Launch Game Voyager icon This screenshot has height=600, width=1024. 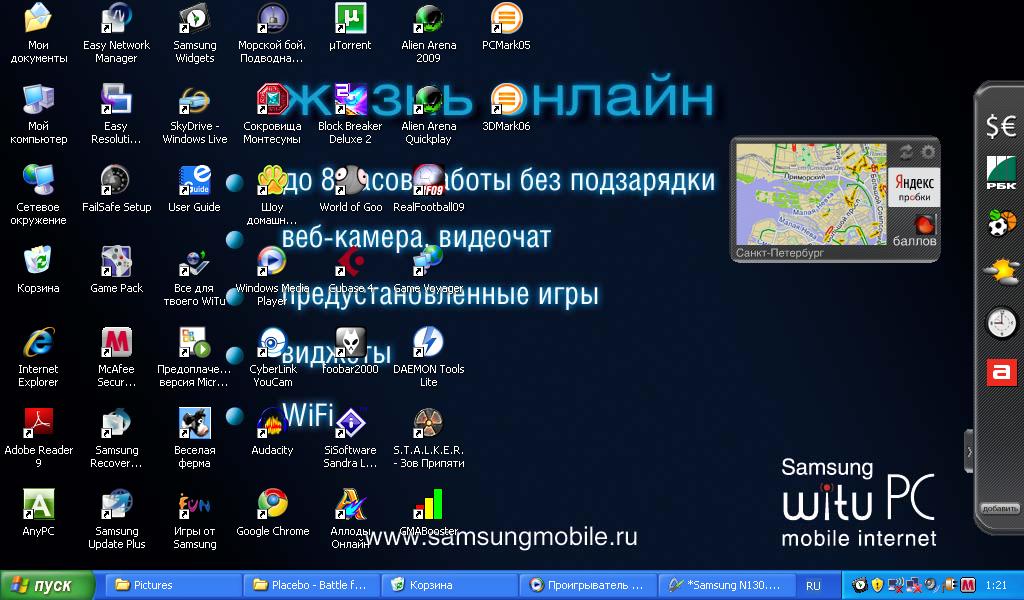tap(428, 261)
